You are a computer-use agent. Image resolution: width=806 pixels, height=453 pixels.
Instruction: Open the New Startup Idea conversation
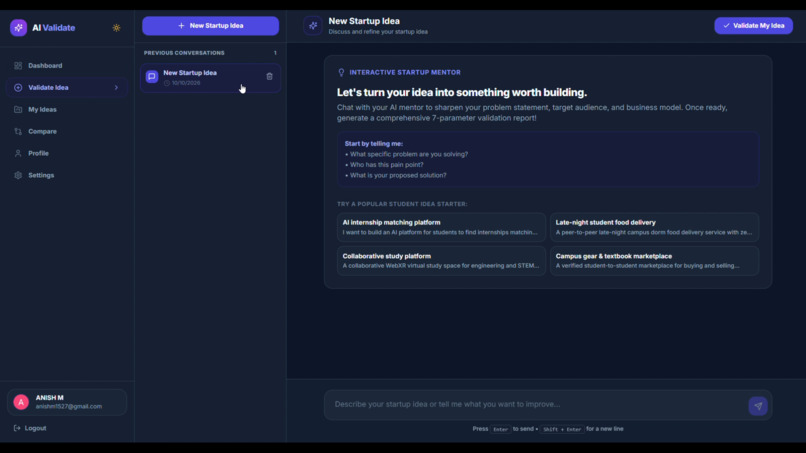(x=210, y=78)
